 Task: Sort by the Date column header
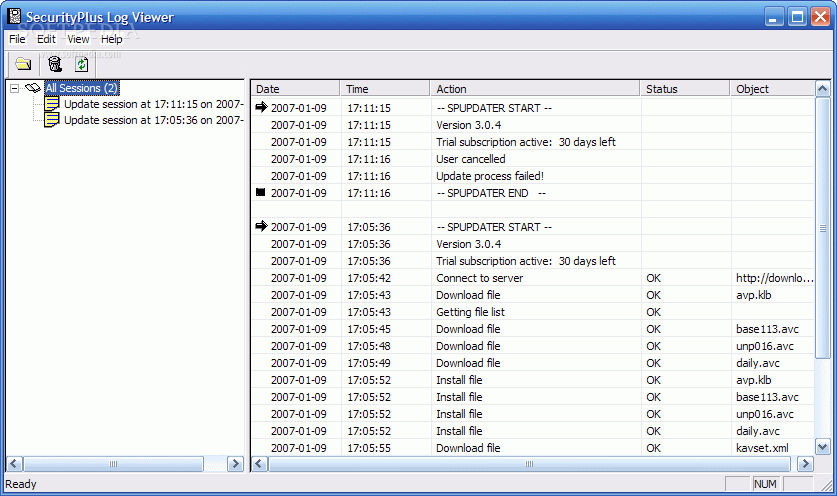pos(295,89)
